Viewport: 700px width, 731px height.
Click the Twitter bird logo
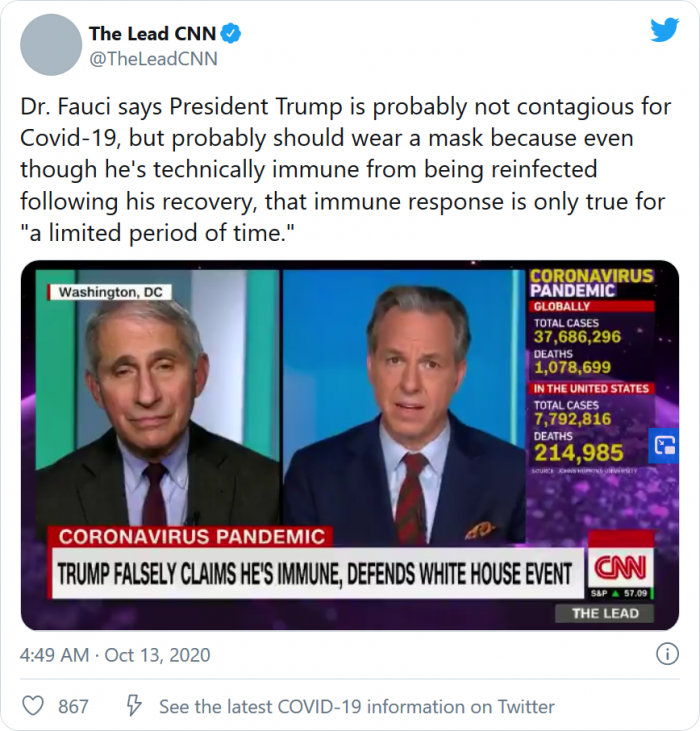click(x=664, y=30)
